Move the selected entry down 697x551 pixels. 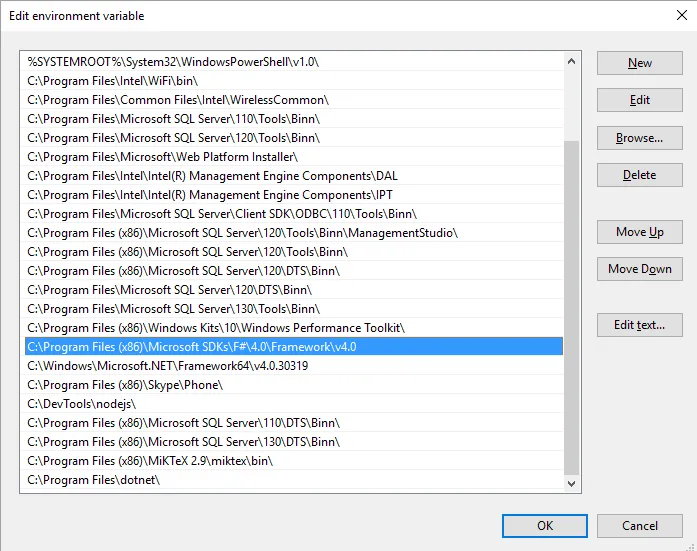[x=639, y=269]
